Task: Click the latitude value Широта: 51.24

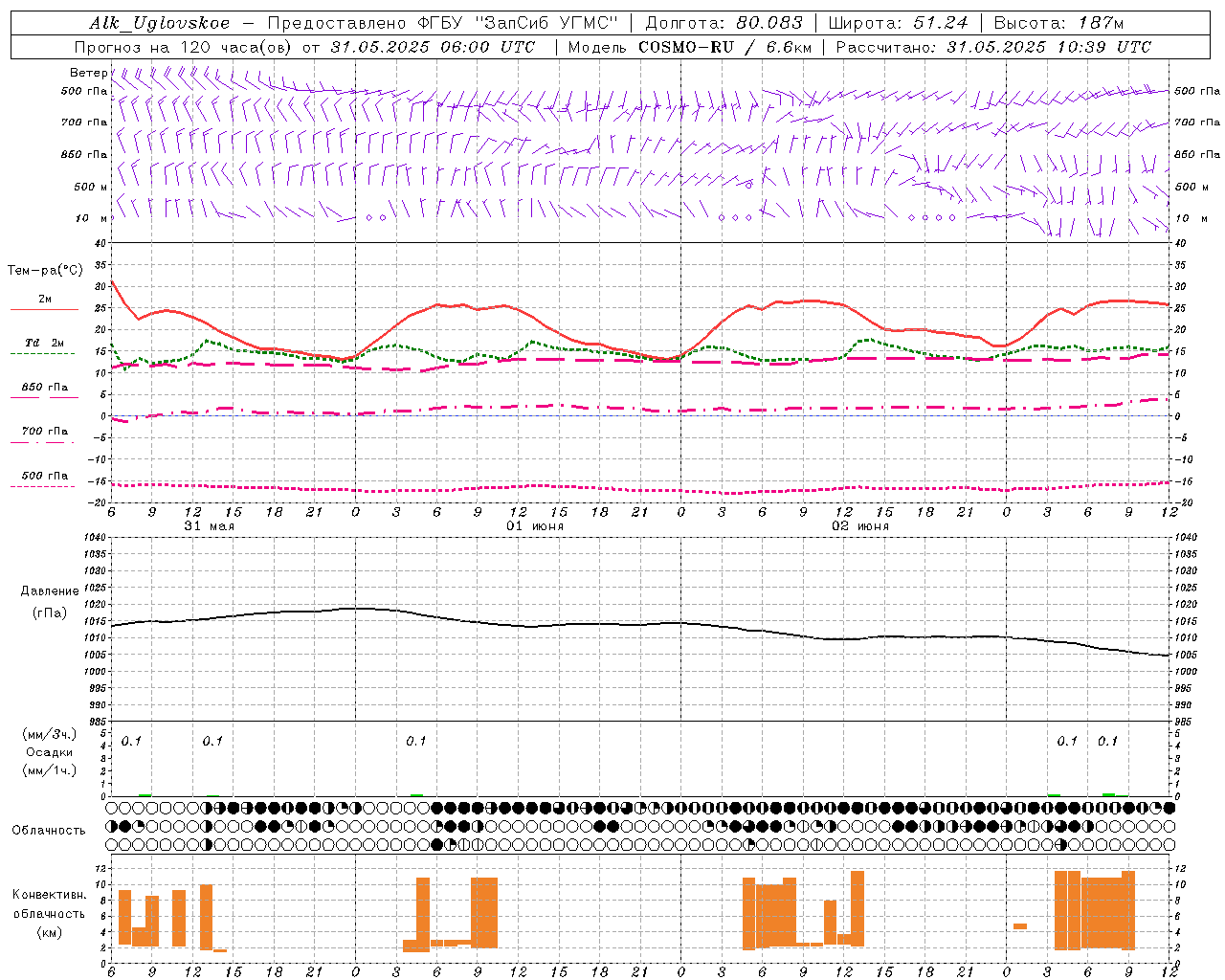Action: click(898, 23)
